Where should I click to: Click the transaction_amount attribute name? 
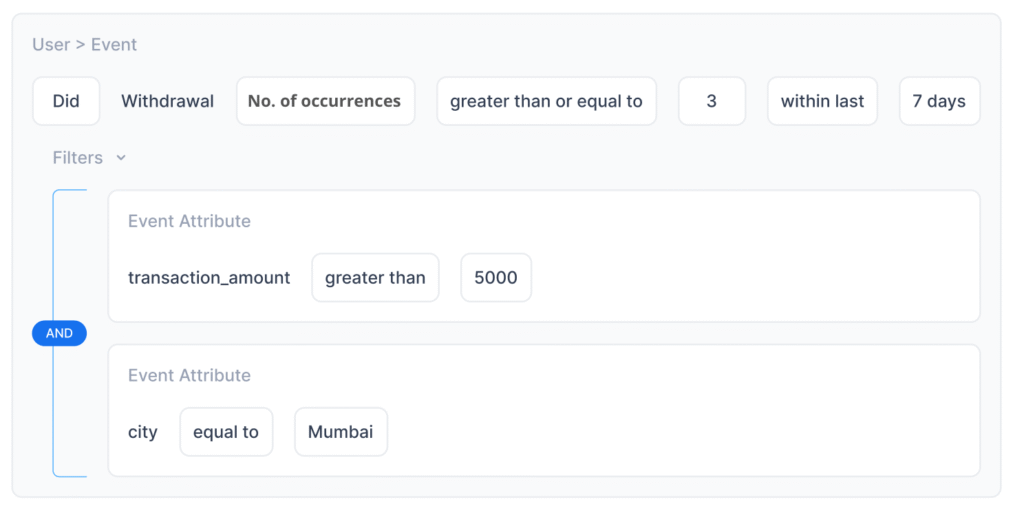209,278
